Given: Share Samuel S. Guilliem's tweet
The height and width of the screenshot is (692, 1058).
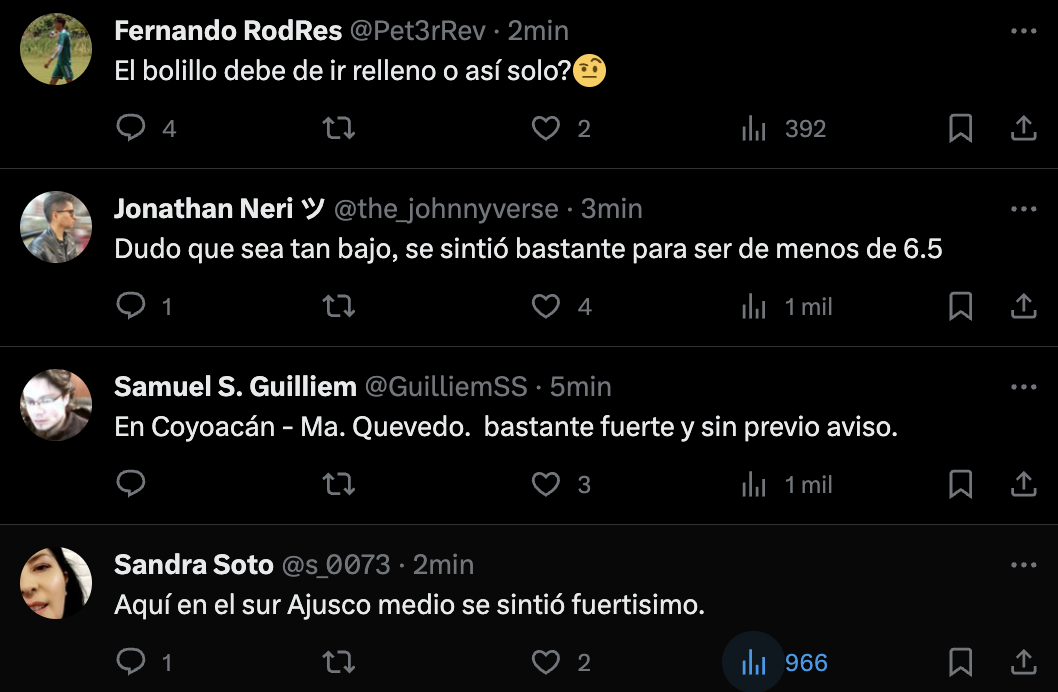Looking at the screenshot, I should point(1023,485).
